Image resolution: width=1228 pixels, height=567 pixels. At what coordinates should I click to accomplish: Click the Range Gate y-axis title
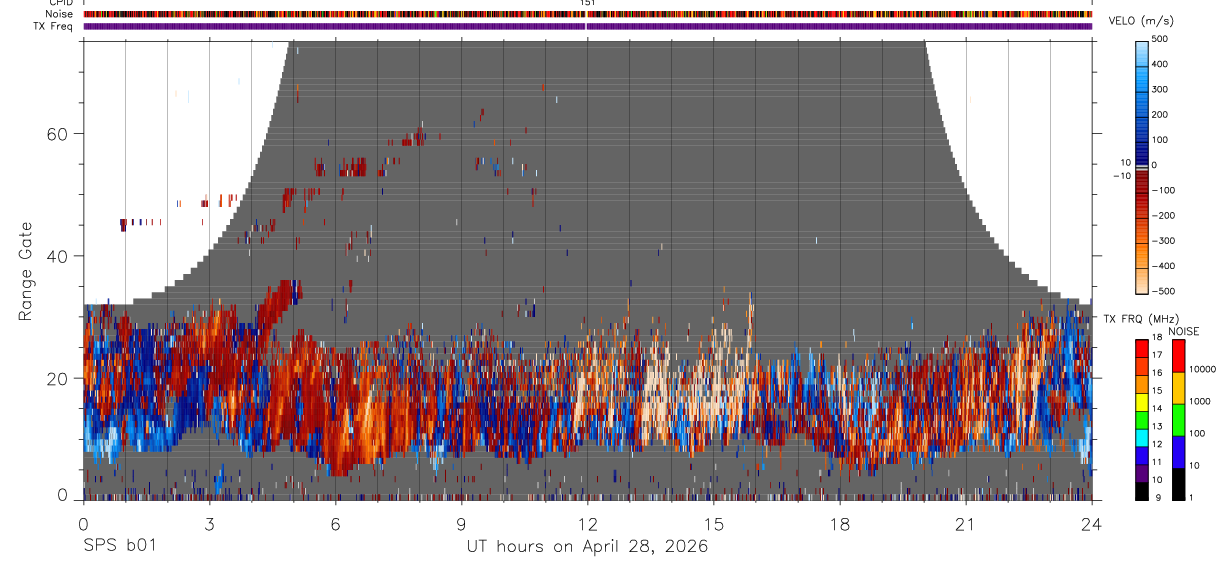[26, 272]
